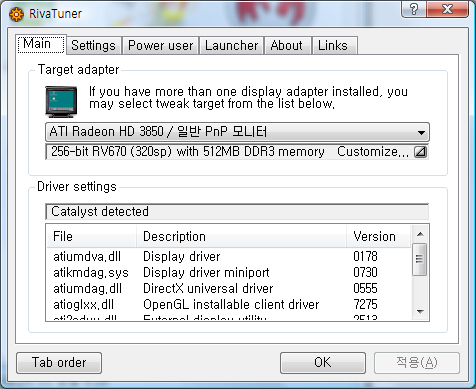The image size is (476, 389).
Task: Sort by the Version column header
Action: [x=379, y=236]
